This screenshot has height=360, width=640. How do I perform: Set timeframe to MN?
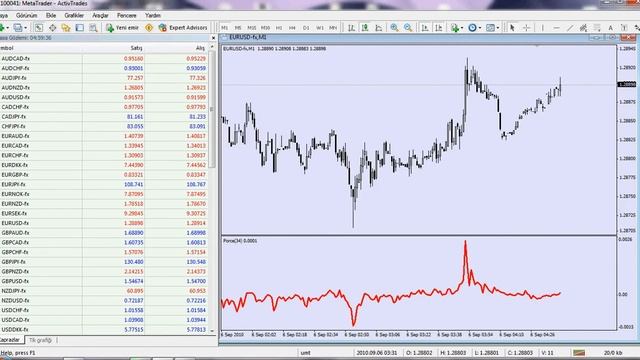(333, 28)
